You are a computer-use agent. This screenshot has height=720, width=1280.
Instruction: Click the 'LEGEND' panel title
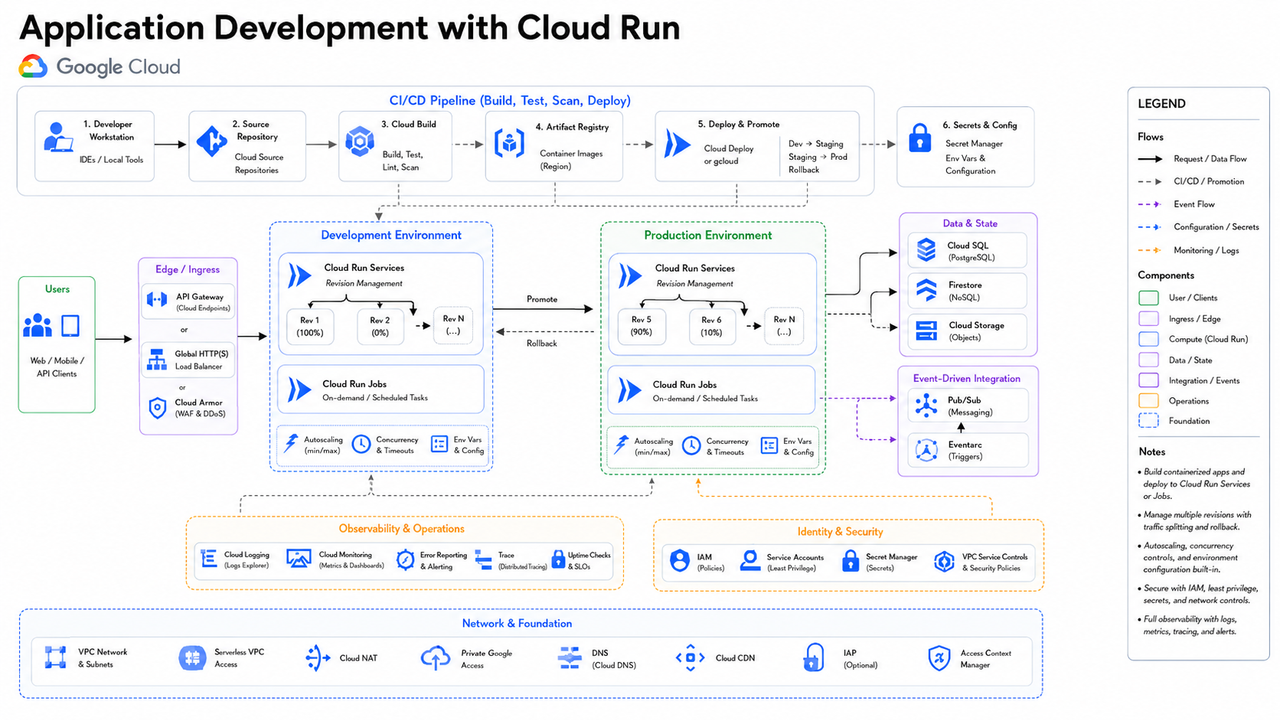pos(1162,103)
